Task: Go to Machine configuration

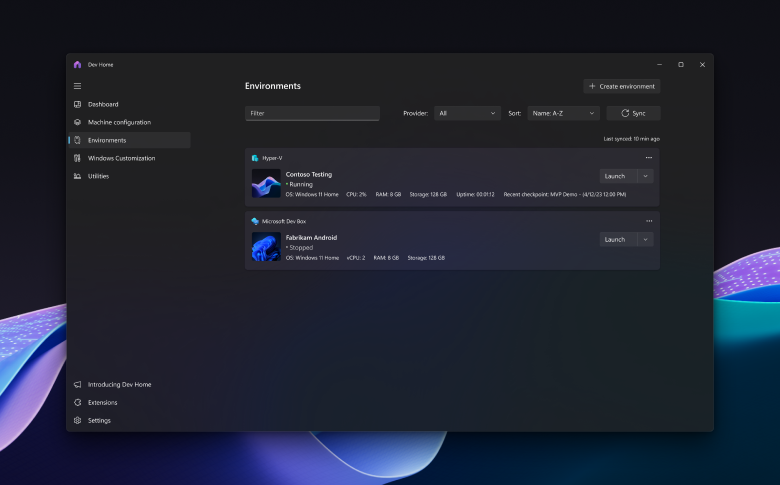Action: pyautogui.click(x=119, y=122)
